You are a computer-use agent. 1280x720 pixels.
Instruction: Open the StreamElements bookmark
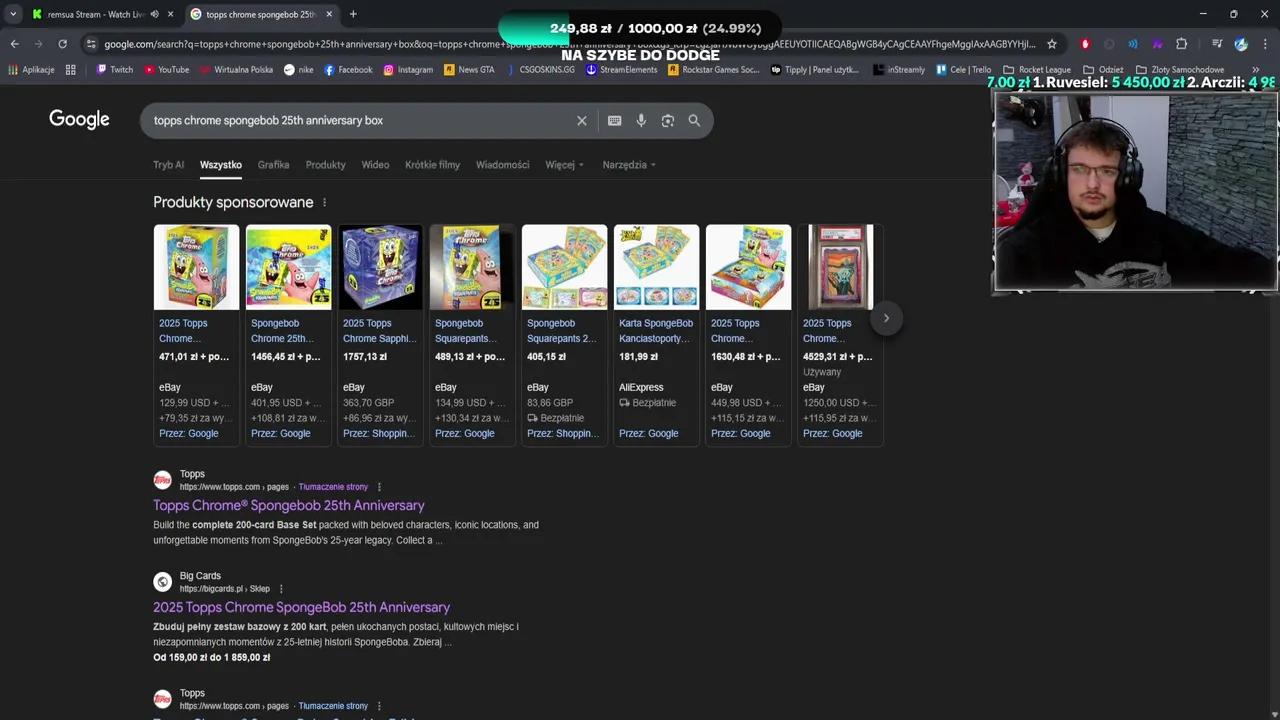pyautogui.click(x=622, y=70)
